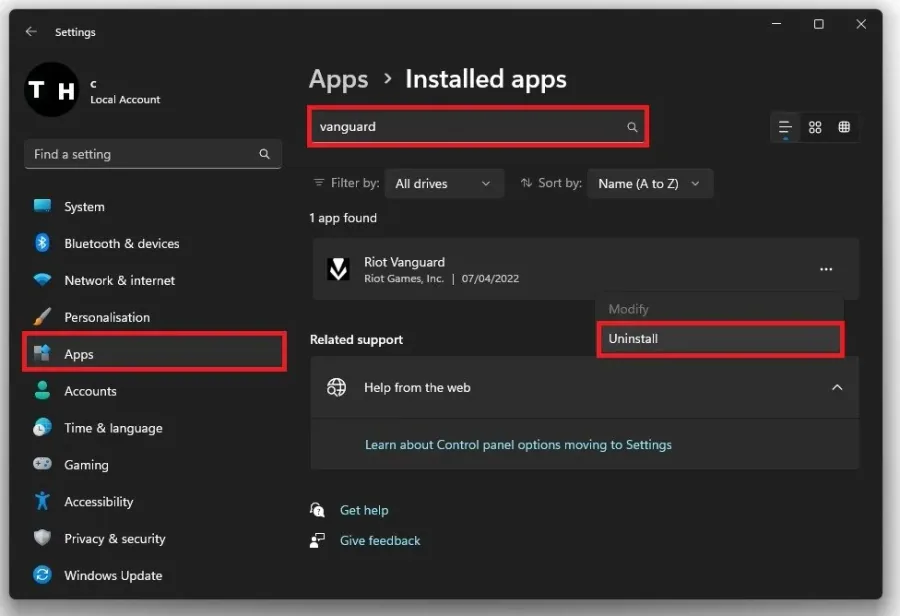Switch to grid view layout

814,127
